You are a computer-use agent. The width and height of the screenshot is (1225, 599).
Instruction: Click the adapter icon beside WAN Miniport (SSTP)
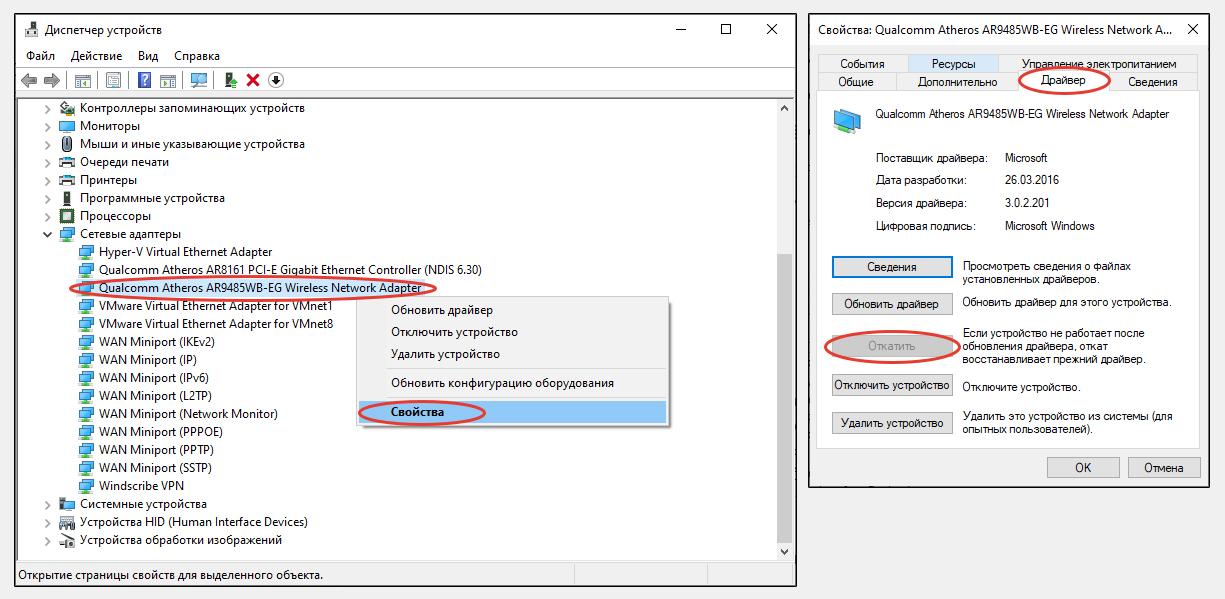click(x=87, y=468)
